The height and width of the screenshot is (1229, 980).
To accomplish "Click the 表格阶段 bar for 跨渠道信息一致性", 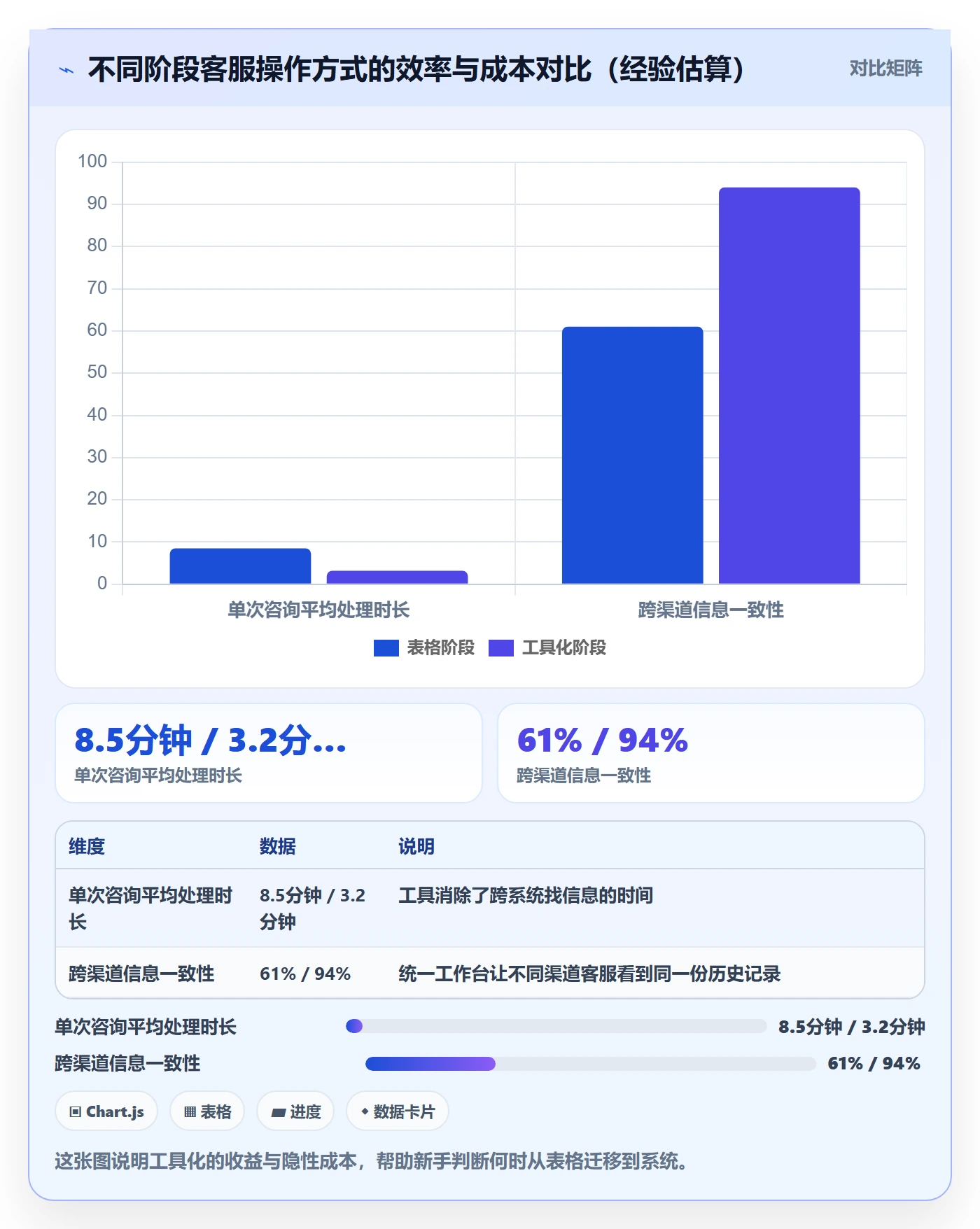I will pos(632,455).
